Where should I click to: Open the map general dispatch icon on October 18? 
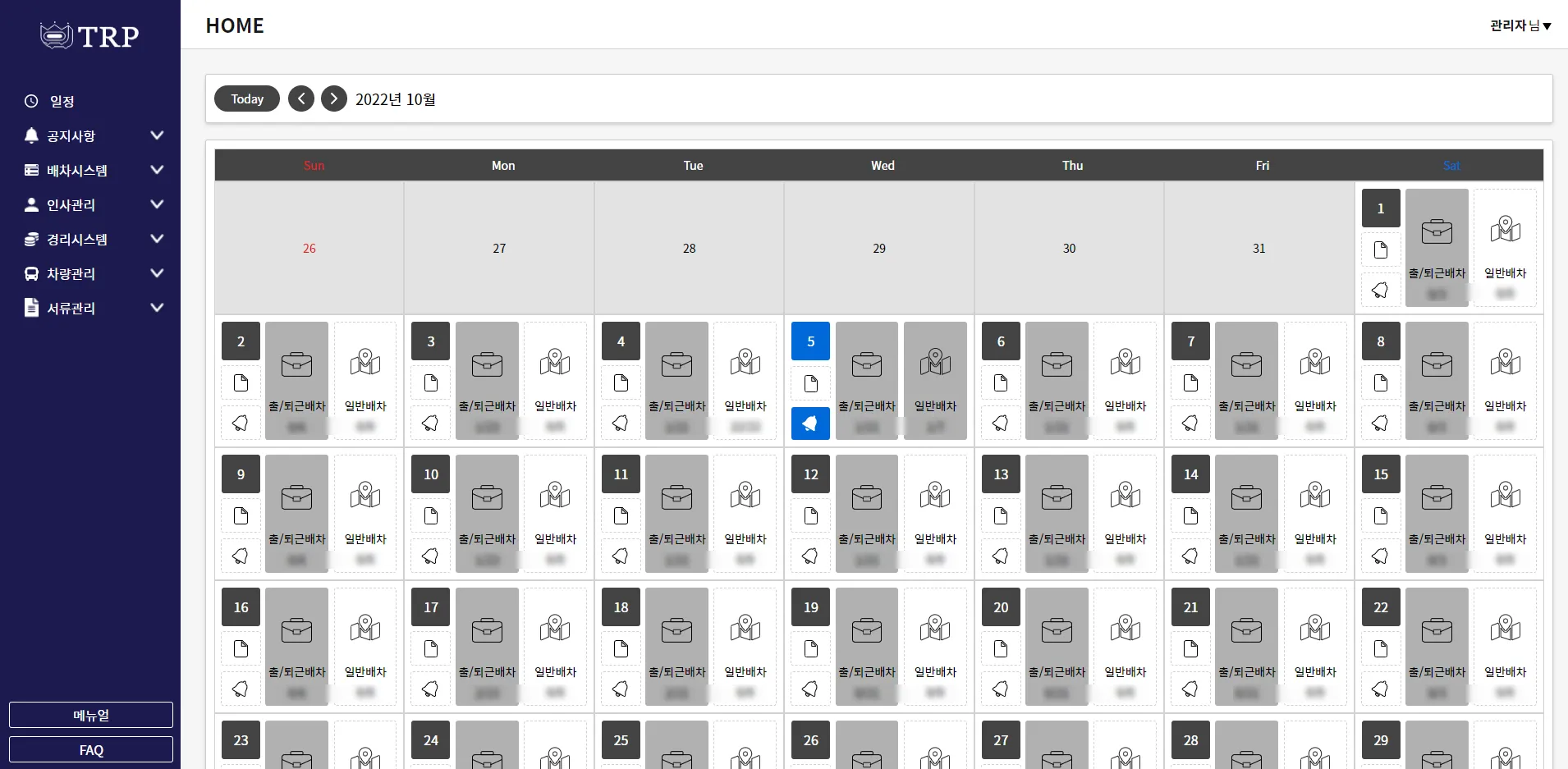[x=745, y=629]
